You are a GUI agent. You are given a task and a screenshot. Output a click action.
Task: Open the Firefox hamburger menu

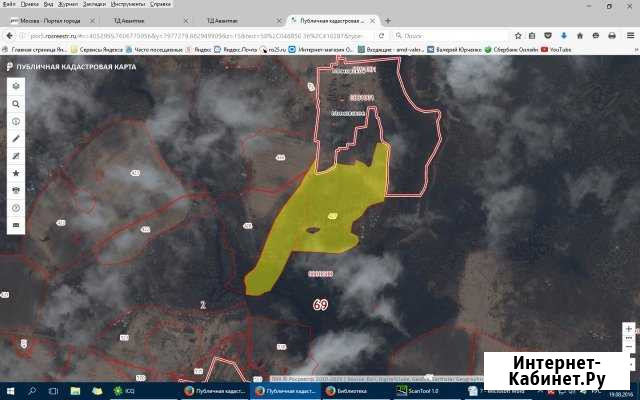pos(629,36)
